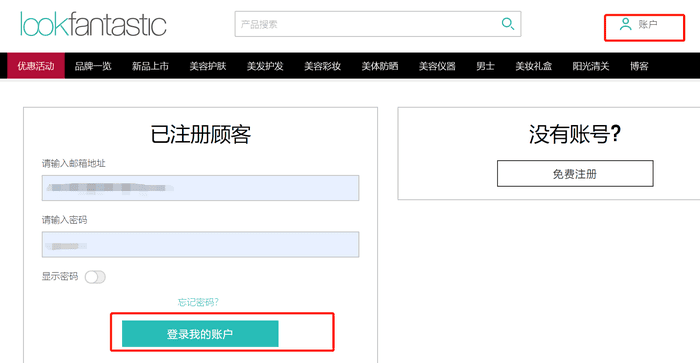This screenshot has height=363, width=700.
Task: Select 美容护肤 in the navigation bar
Action: click(208, 66)
